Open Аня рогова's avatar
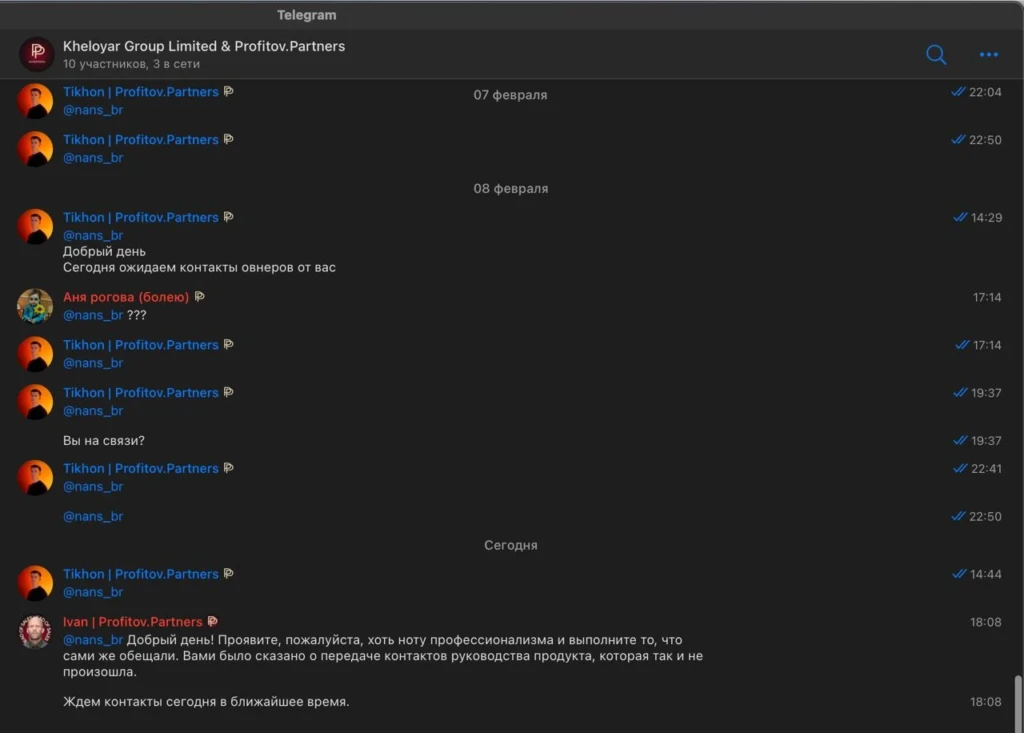This screenshot has height=733, width=1024. [35, 306]
